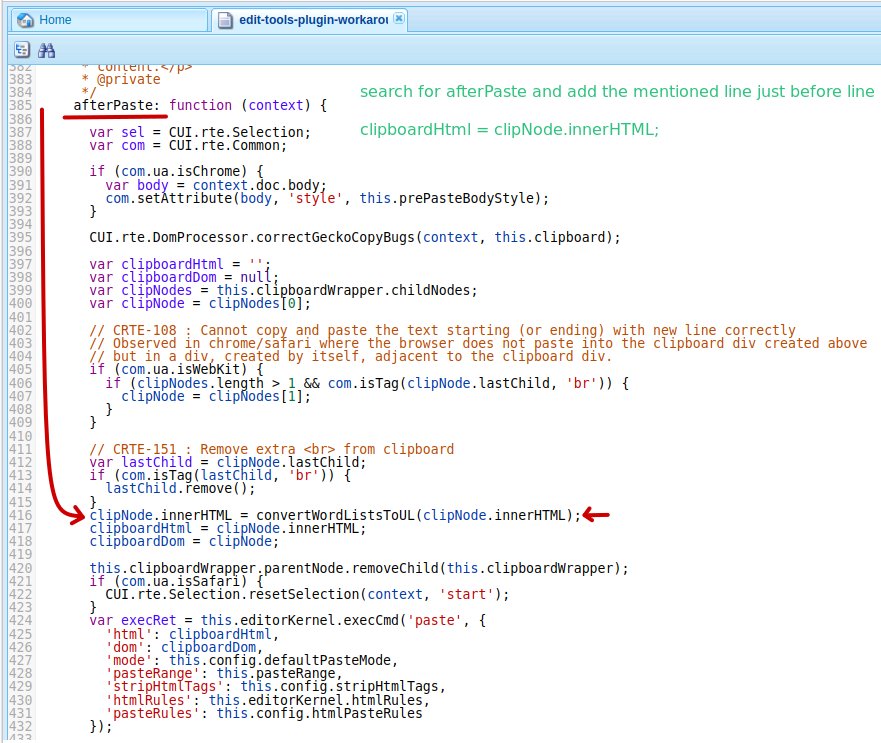
Task: Click the document icon on the edit-tools-plugin tab
Action: point(225,19)
